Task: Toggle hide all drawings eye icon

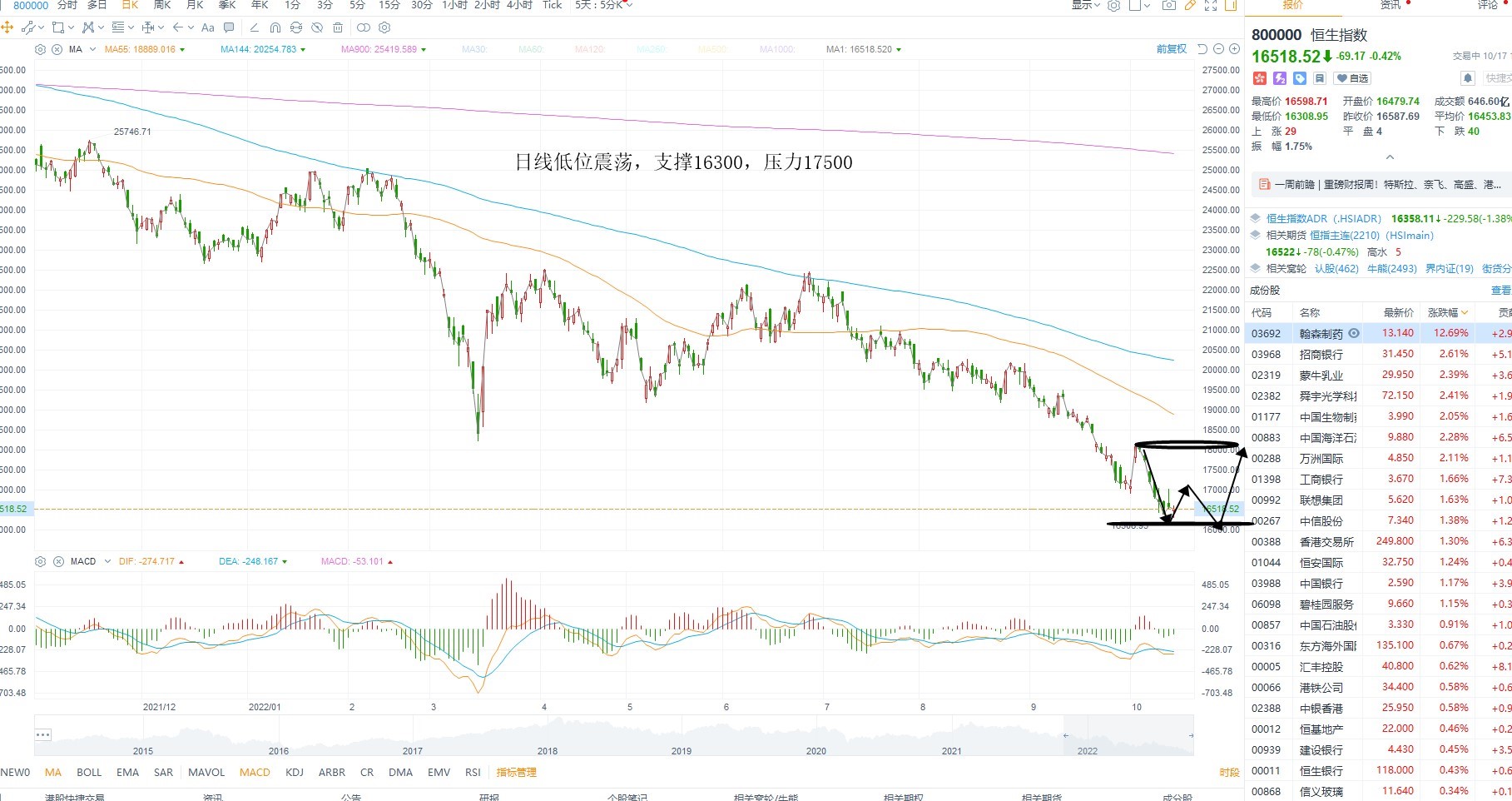Action: point(317,27)
